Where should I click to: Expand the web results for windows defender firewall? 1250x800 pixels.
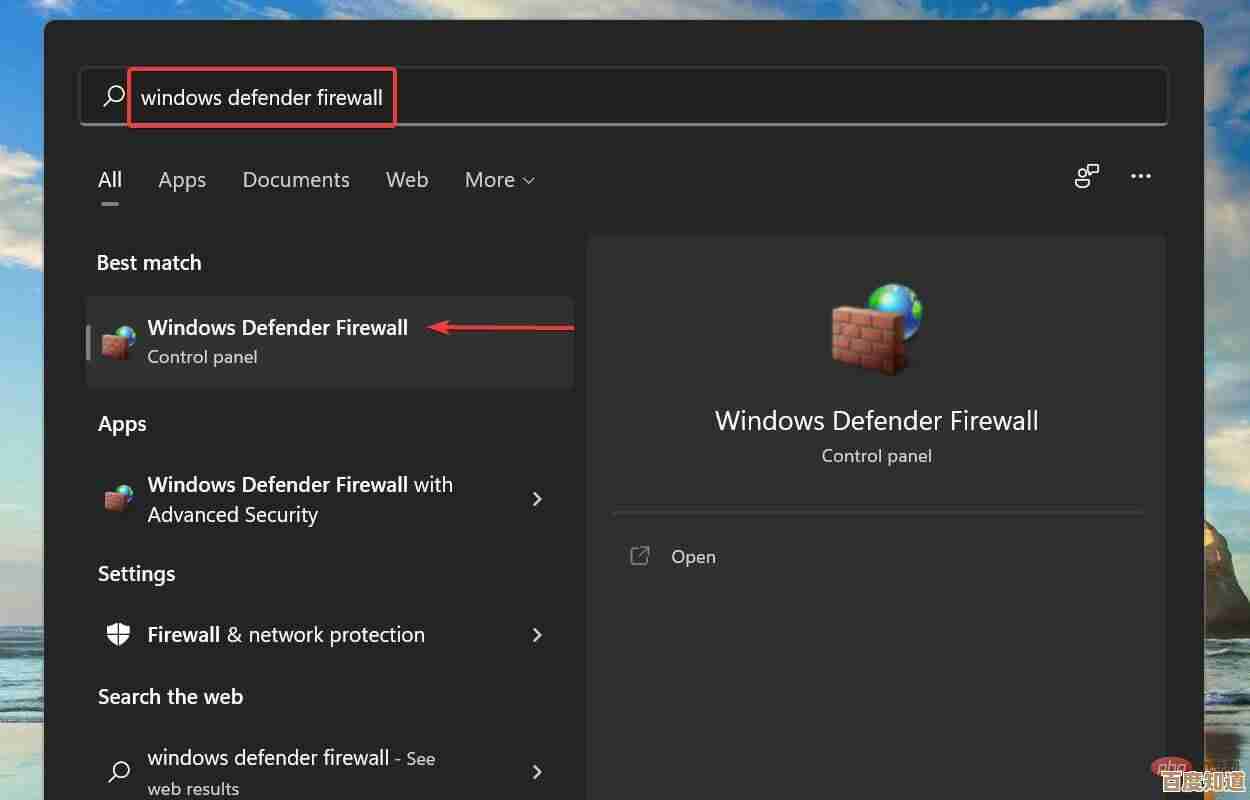(x=537, y=771)
